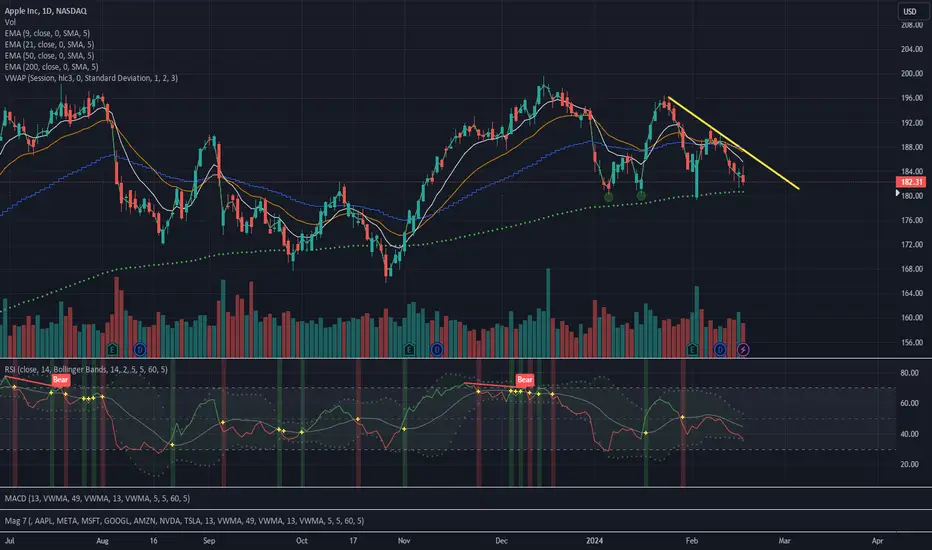Select the earnings 'E' marker in February

[694, 349]
